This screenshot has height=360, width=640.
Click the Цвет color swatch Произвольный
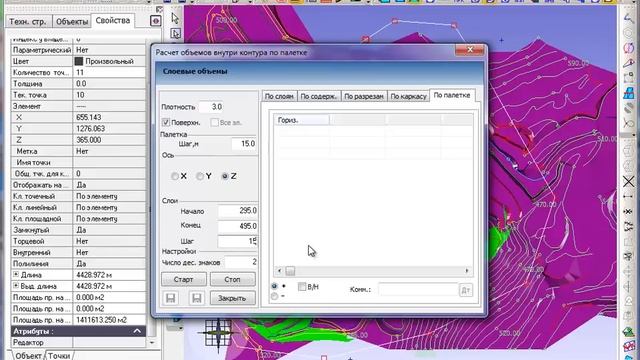coord(79,61)
